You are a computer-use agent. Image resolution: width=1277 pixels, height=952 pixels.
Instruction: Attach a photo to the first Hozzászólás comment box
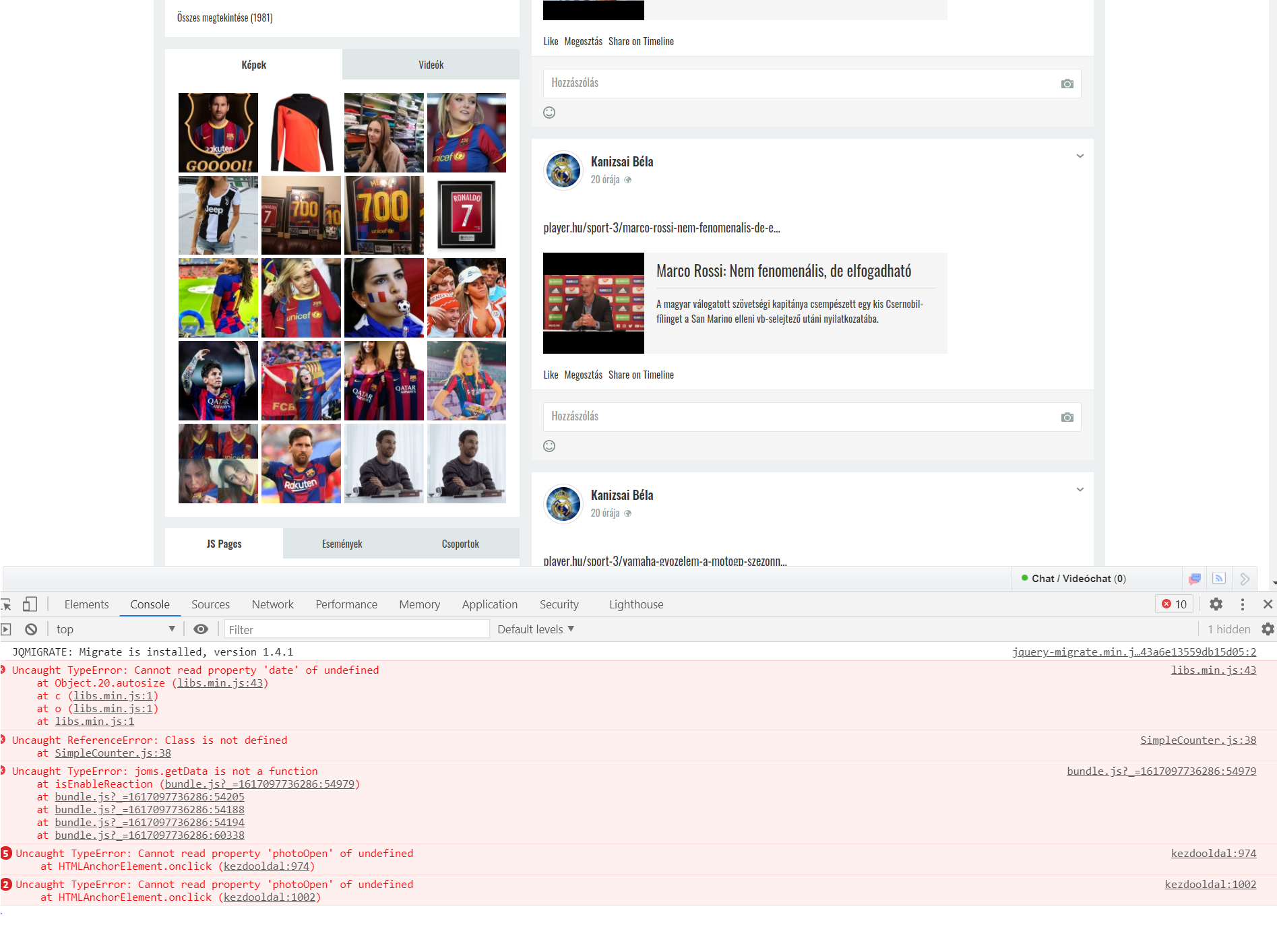pyautogui.click(x=1067, y=84)
